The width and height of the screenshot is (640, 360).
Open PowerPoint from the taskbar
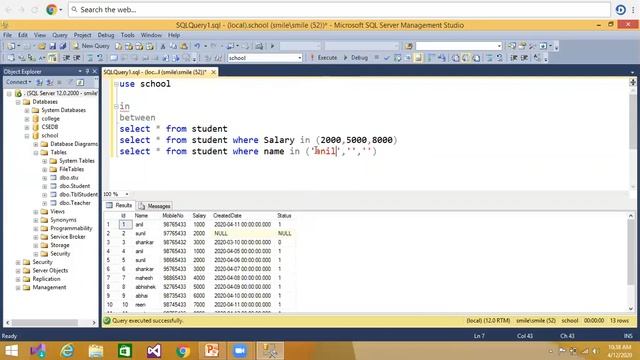point(211,351)
